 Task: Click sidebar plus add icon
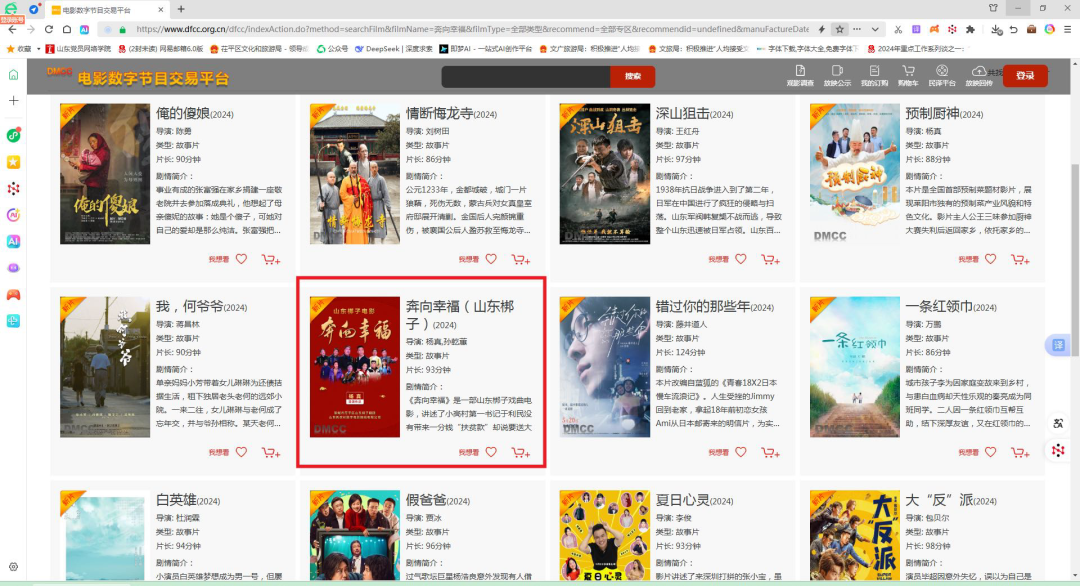[x=13, y=101]
